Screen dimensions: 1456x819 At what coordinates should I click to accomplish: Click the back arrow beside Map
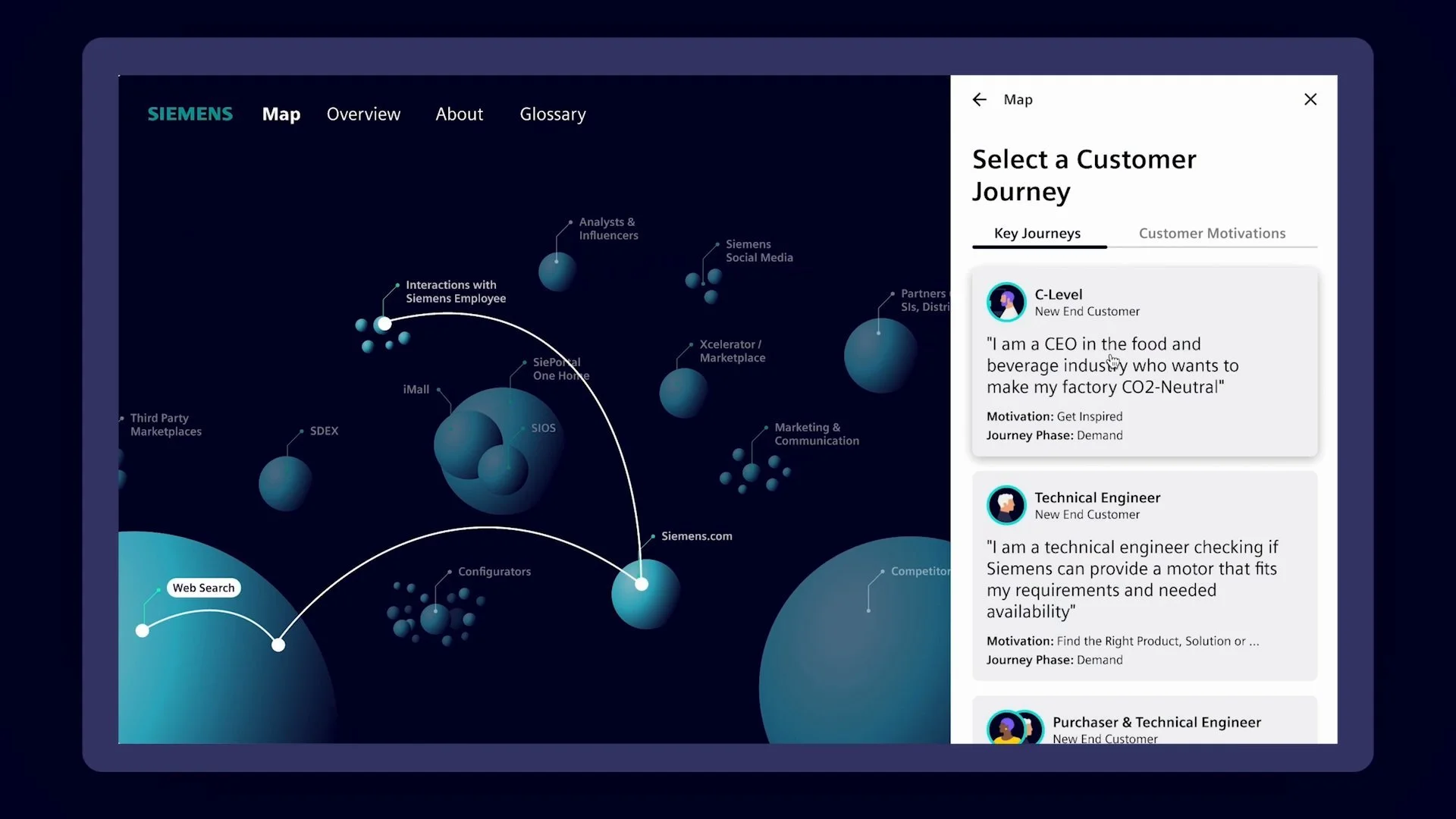pyautogui.click(x=979, y=99)
